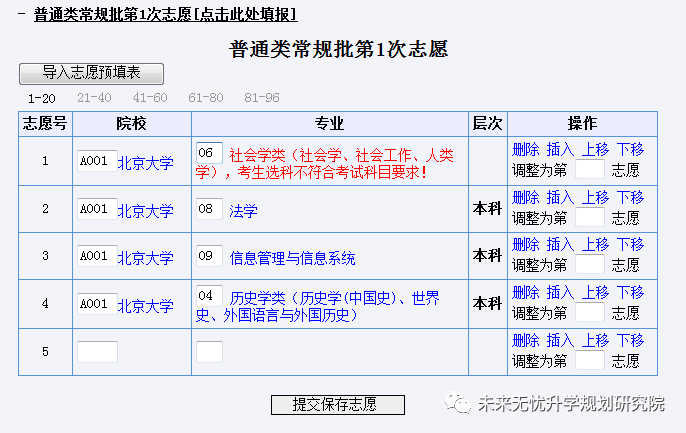Focus the 调整为第 number field in row 3
Image resolution: width=686 pixels, height=433 pixels.
(590, 264)
